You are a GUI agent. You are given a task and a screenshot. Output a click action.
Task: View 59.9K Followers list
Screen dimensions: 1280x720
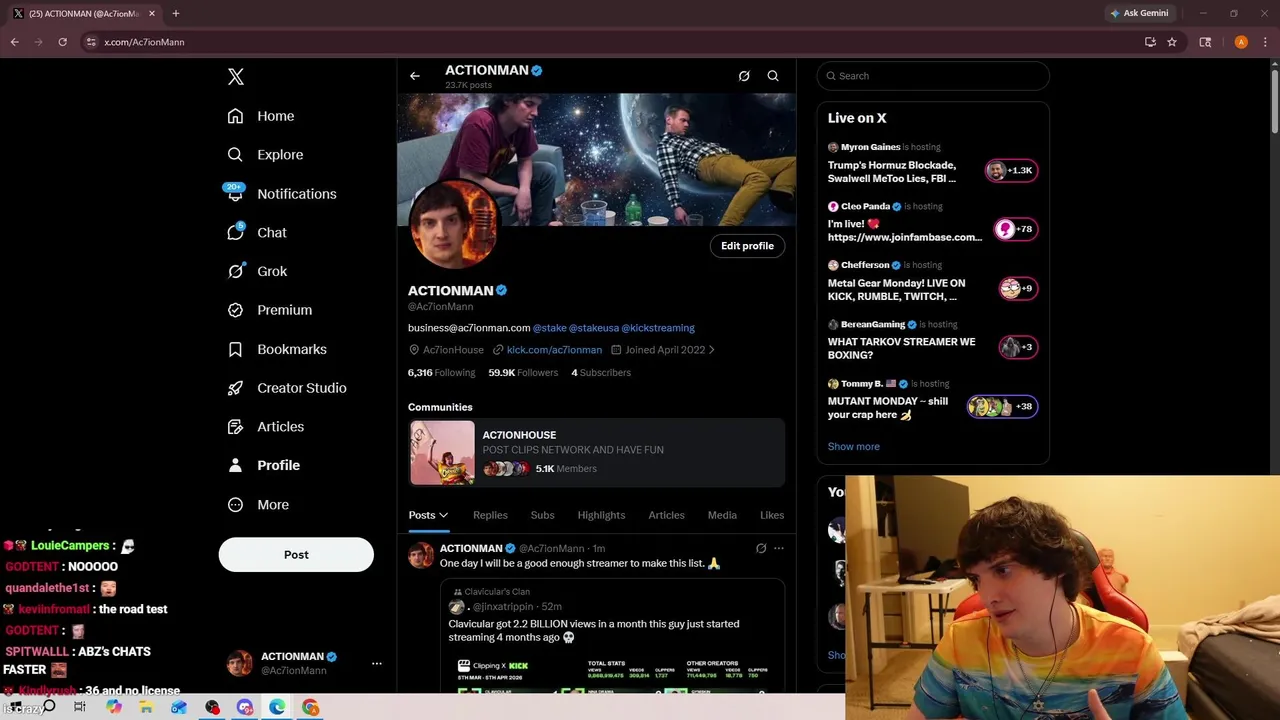pyautogui.click(x=523, y=373)
